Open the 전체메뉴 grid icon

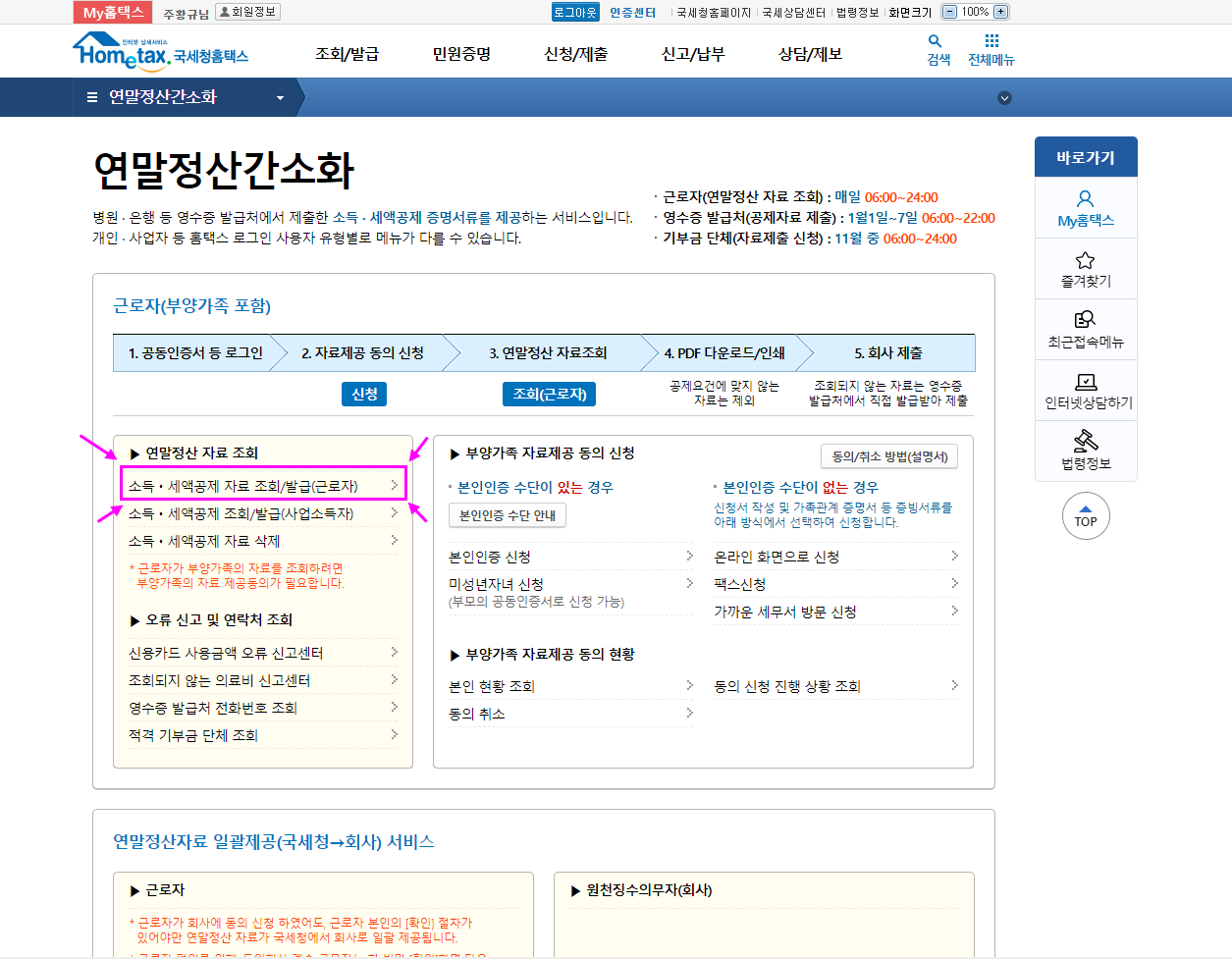pyautogui.click(x=991, y=41)
